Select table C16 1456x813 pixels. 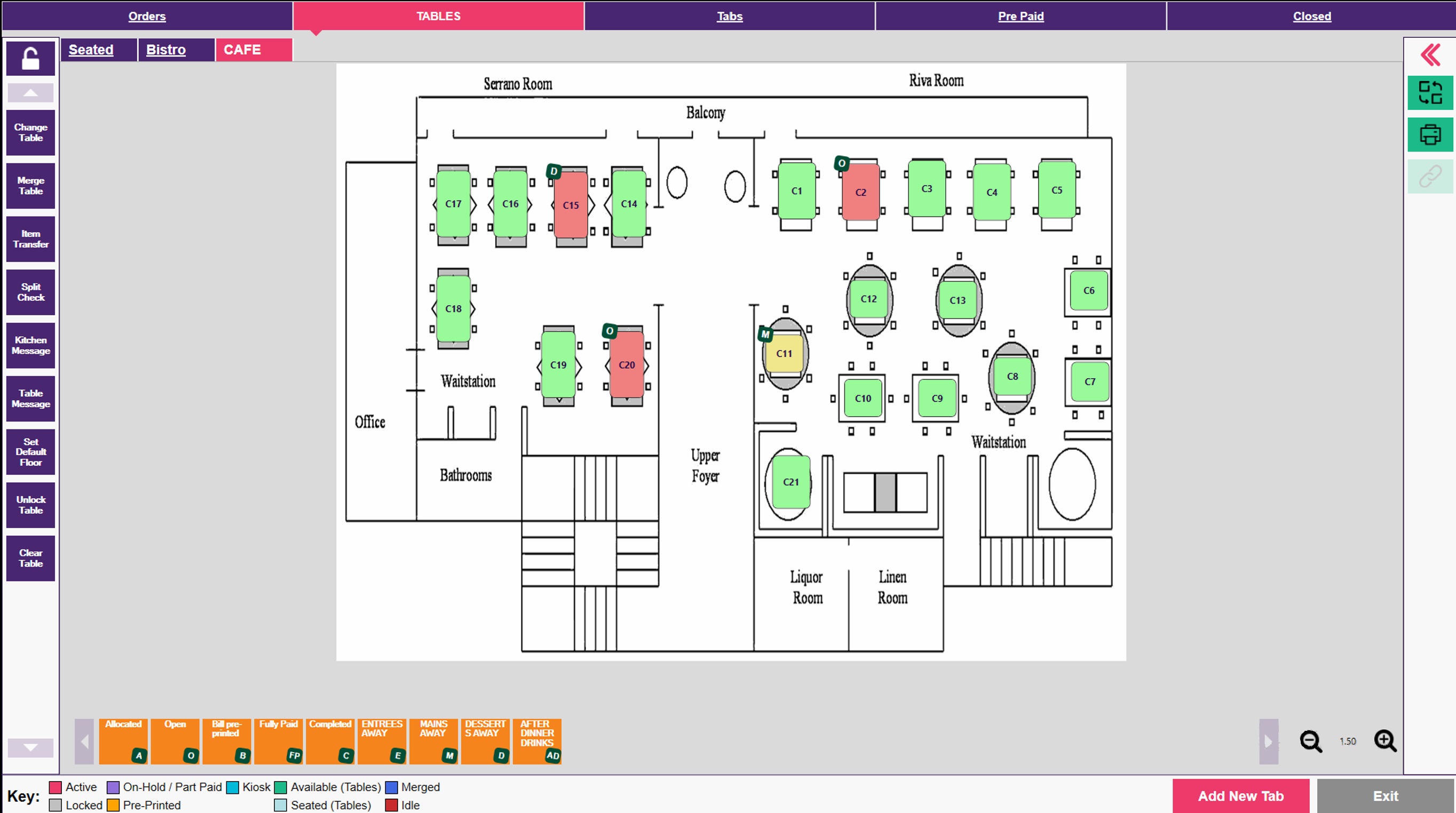510,204
